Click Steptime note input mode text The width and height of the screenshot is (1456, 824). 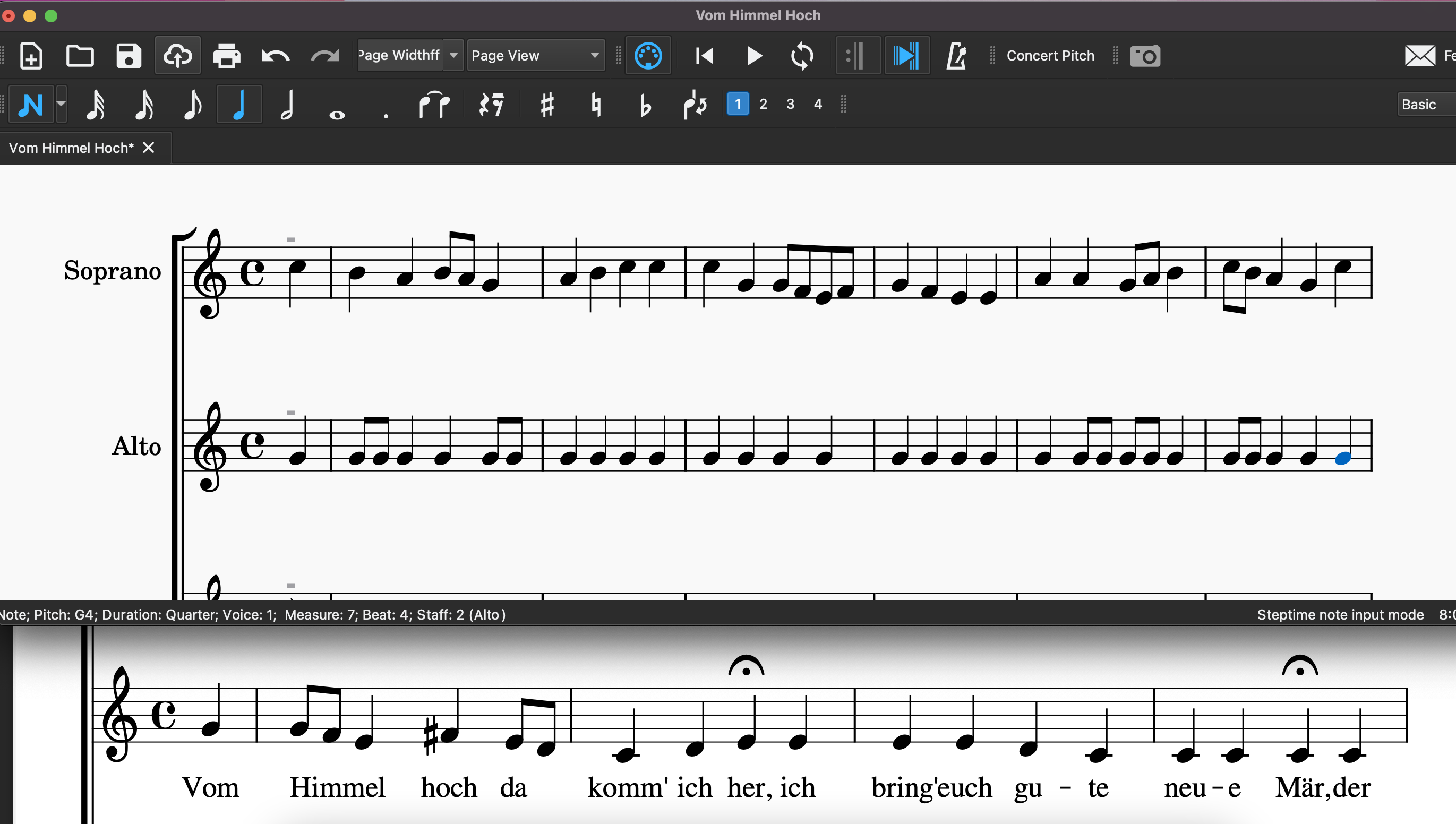tap(1340, 615)
